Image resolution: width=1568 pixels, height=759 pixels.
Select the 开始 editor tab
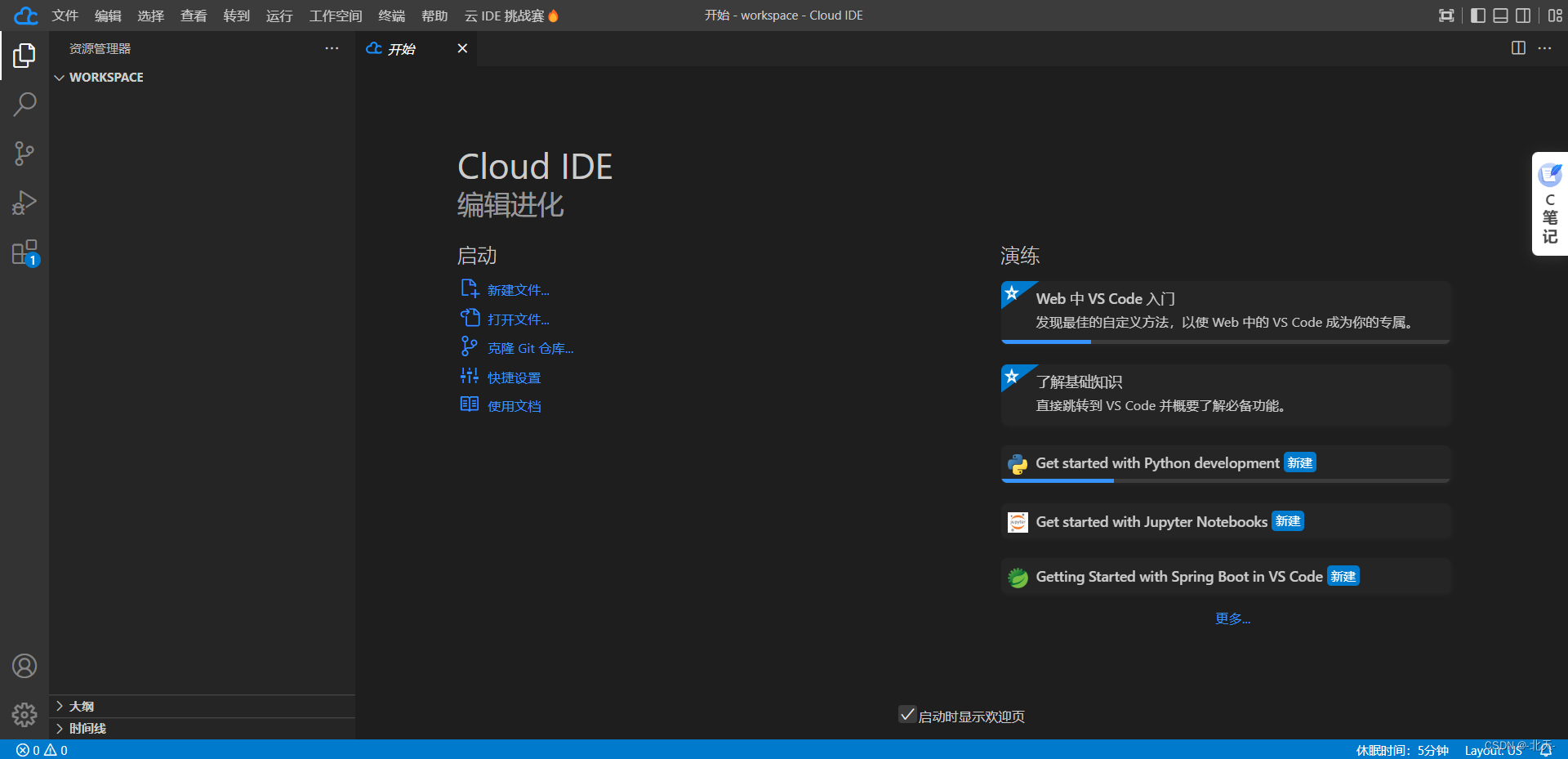point(416,49)
